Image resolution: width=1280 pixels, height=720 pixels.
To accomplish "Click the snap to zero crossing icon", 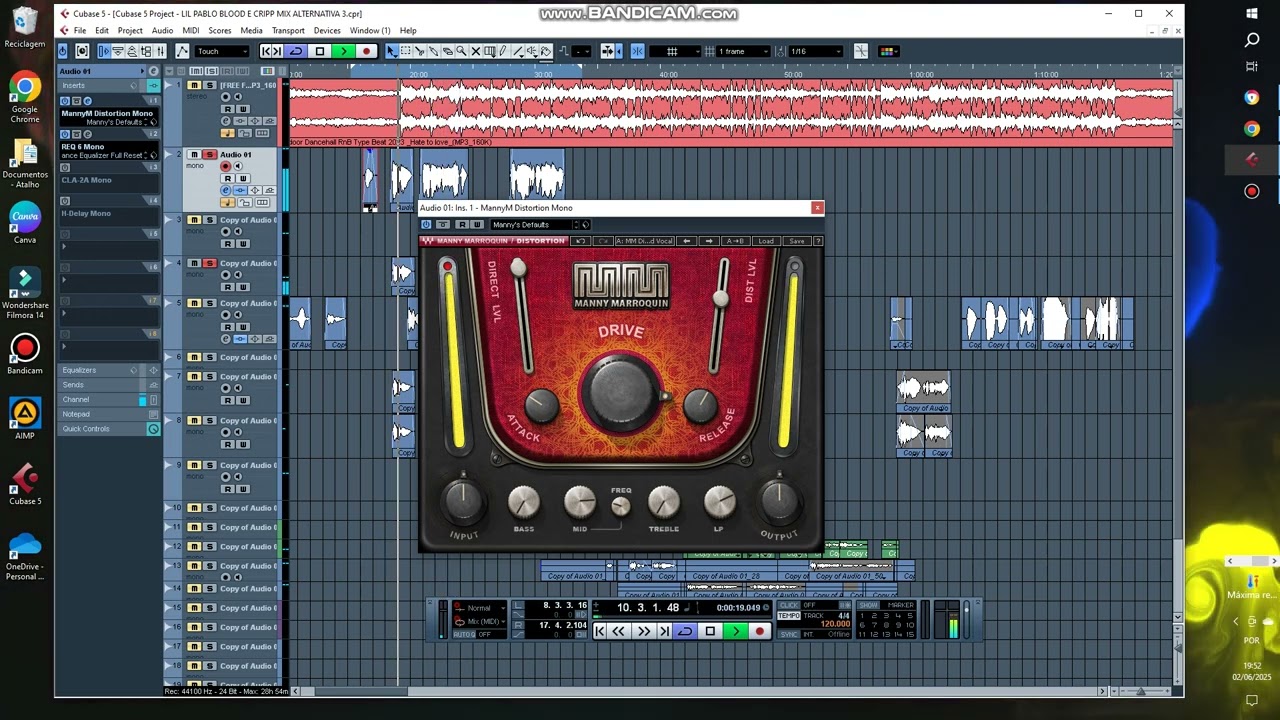I will pos(861,51).
